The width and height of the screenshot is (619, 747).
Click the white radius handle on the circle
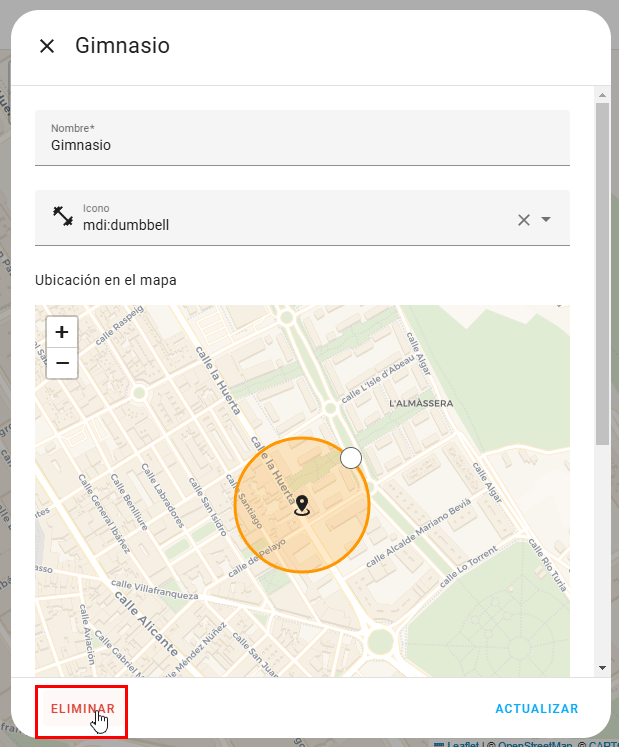[350, 458]
